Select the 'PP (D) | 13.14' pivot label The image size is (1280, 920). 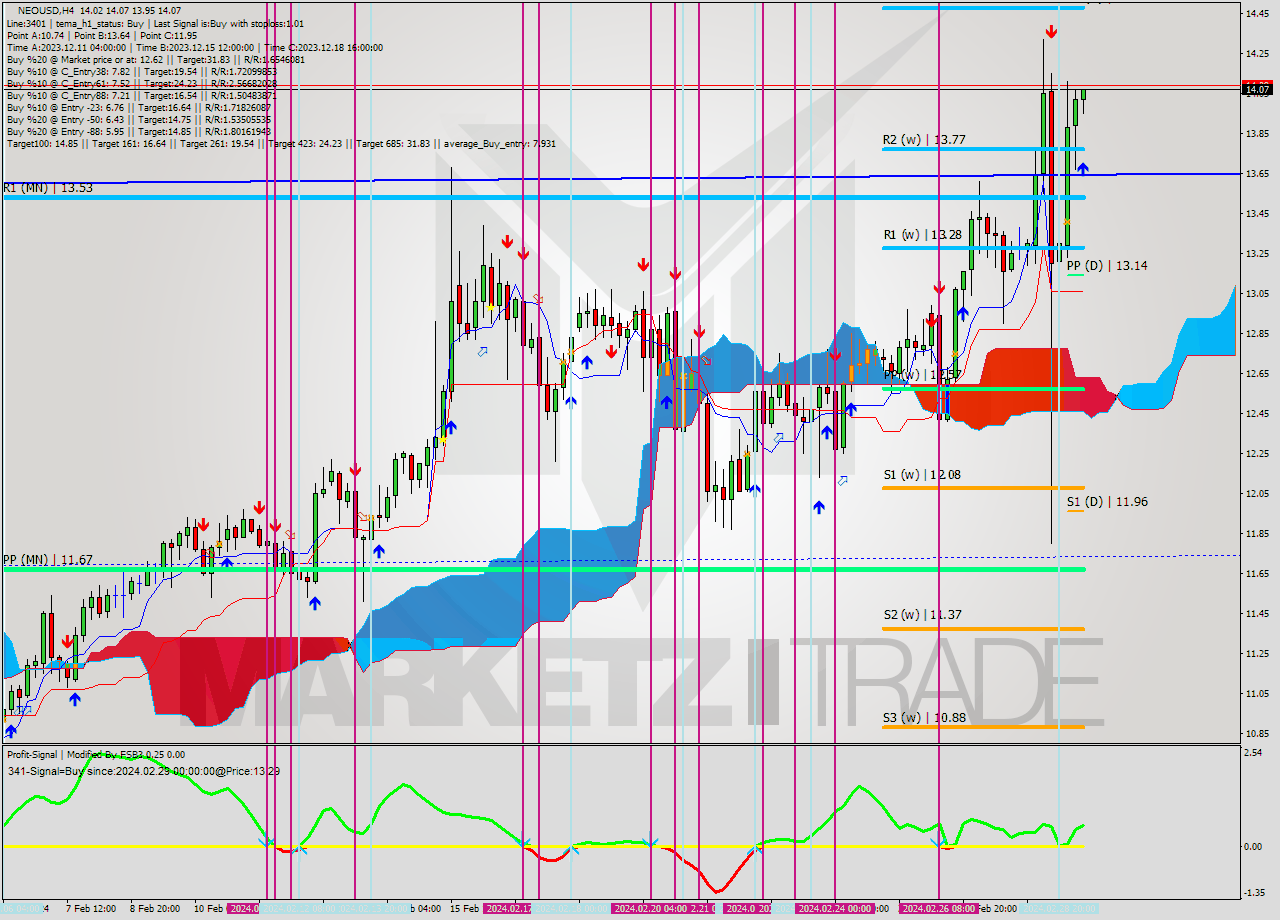click(1107, 266)
